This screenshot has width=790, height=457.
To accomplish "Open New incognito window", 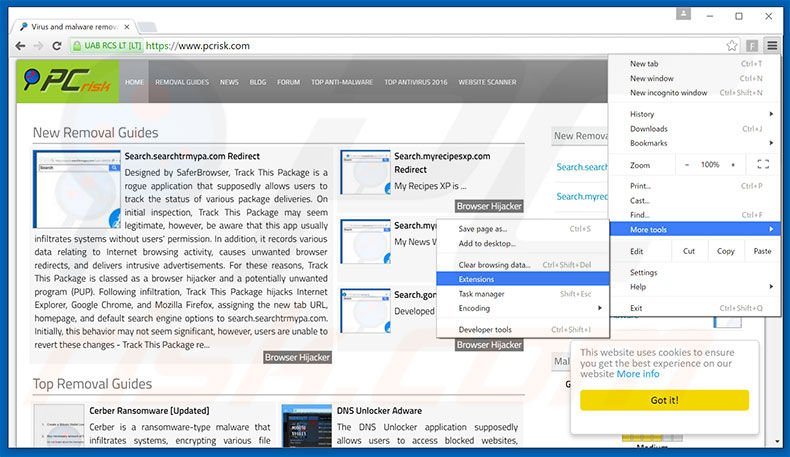I will [x=695, y=93].
